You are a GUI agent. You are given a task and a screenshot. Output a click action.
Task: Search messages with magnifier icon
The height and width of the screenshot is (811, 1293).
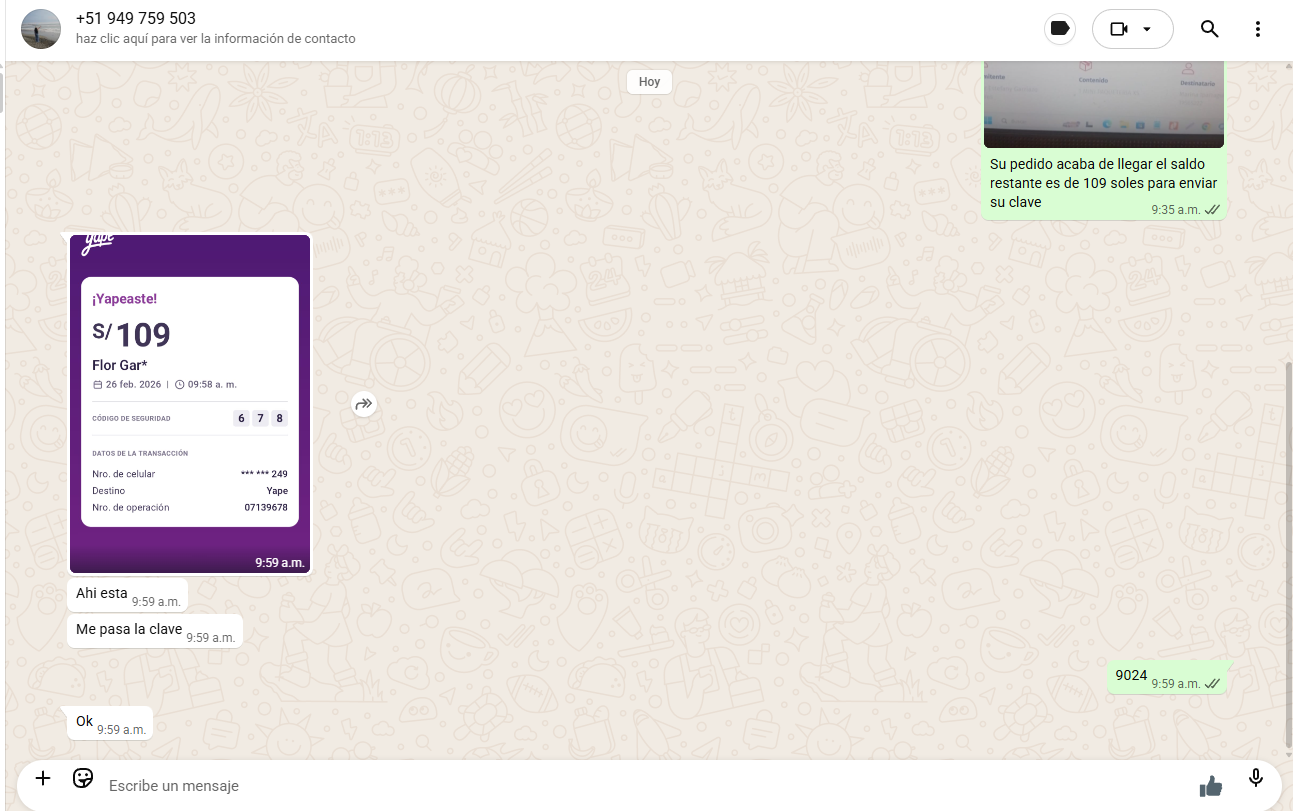coord(1209,29)
